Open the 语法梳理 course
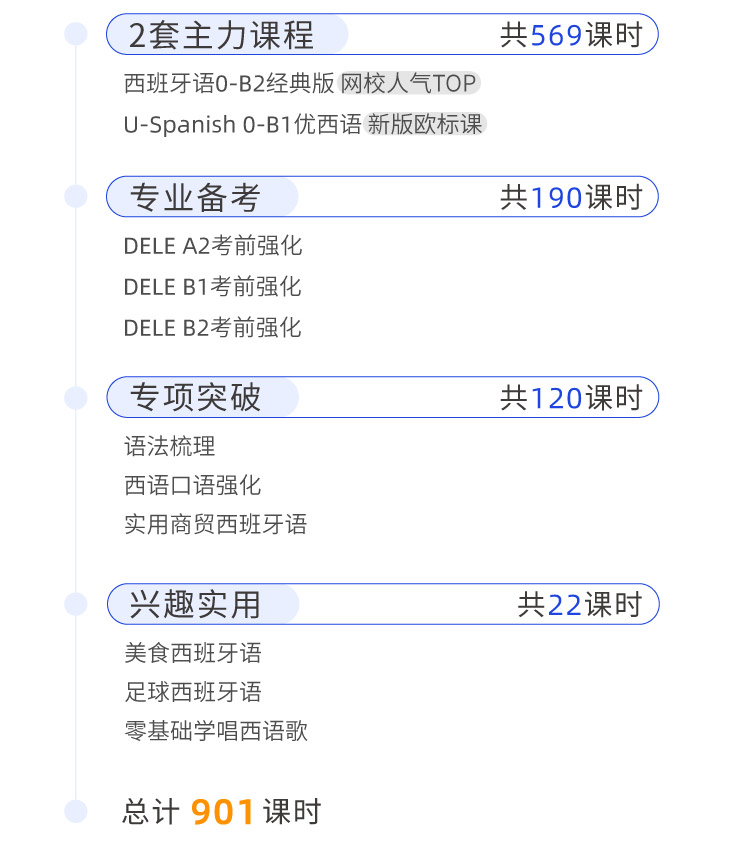This screenshot has width=750, height=867. click(x=169, y=446)
